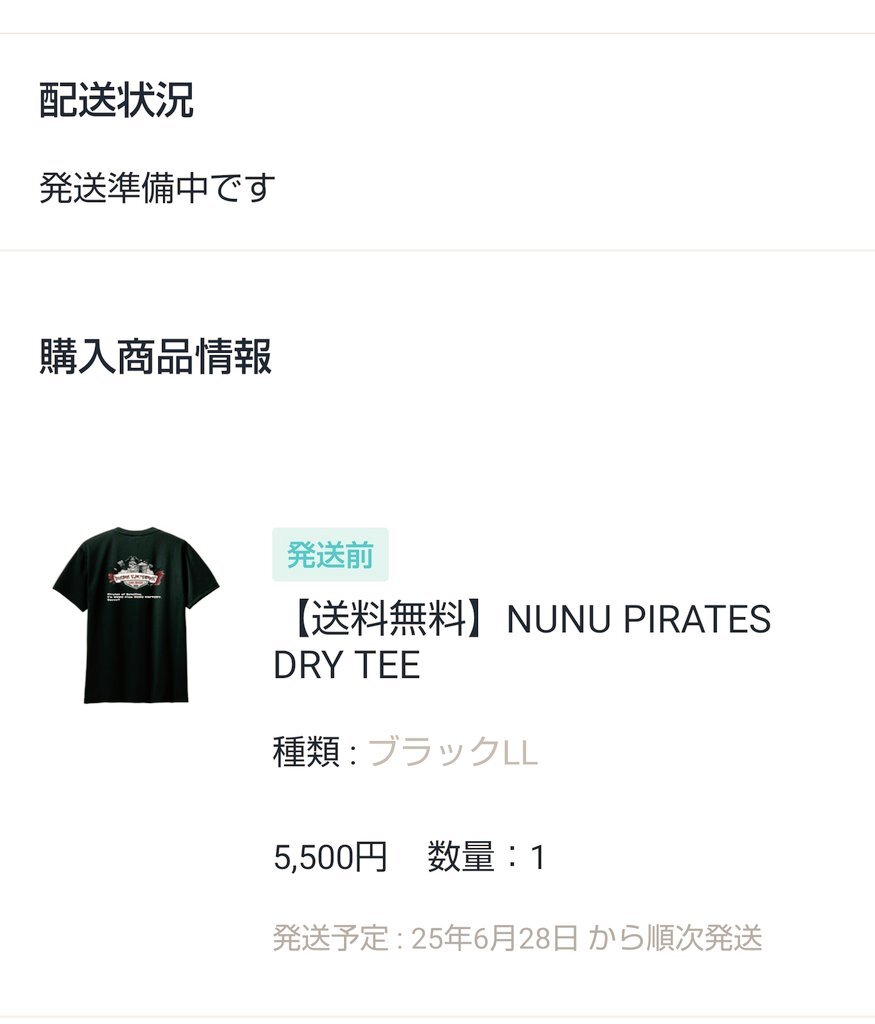Screen dimensions: 875x1024
Task: Open the black T-shirt product thumbnail
Action: [136, 615]
